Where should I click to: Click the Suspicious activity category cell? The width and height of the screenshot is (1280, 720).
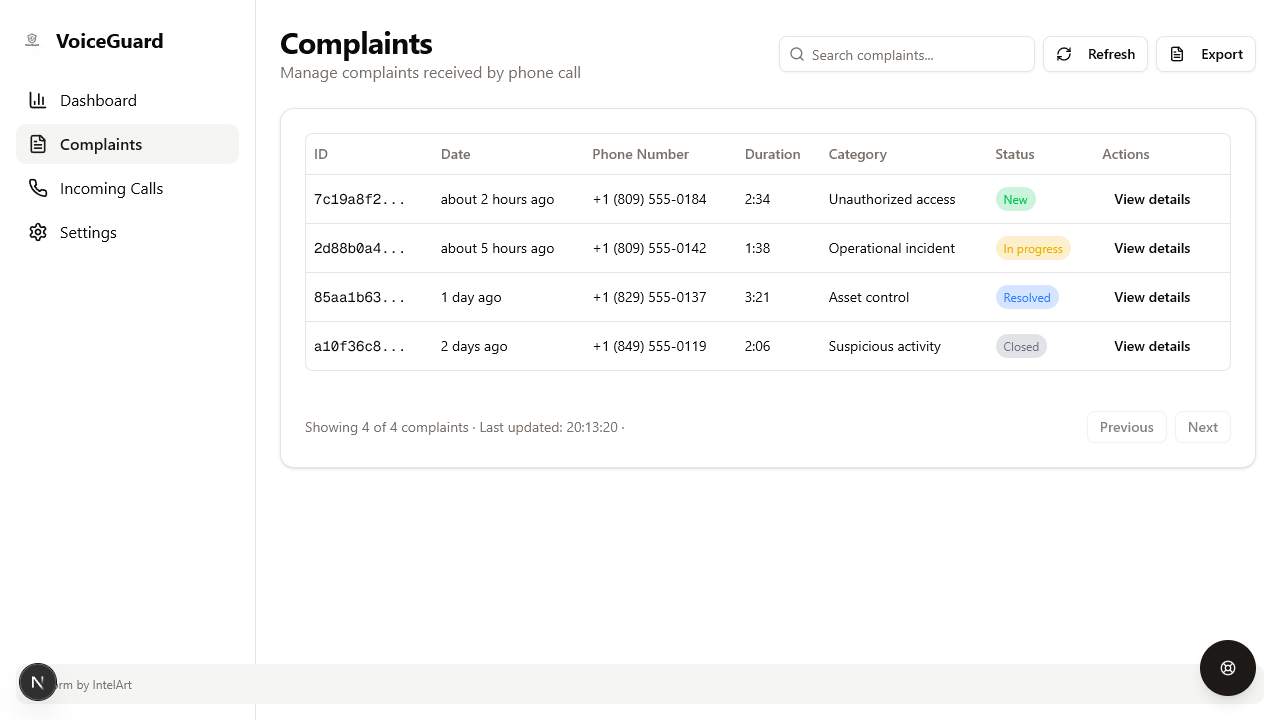[885, 346]
